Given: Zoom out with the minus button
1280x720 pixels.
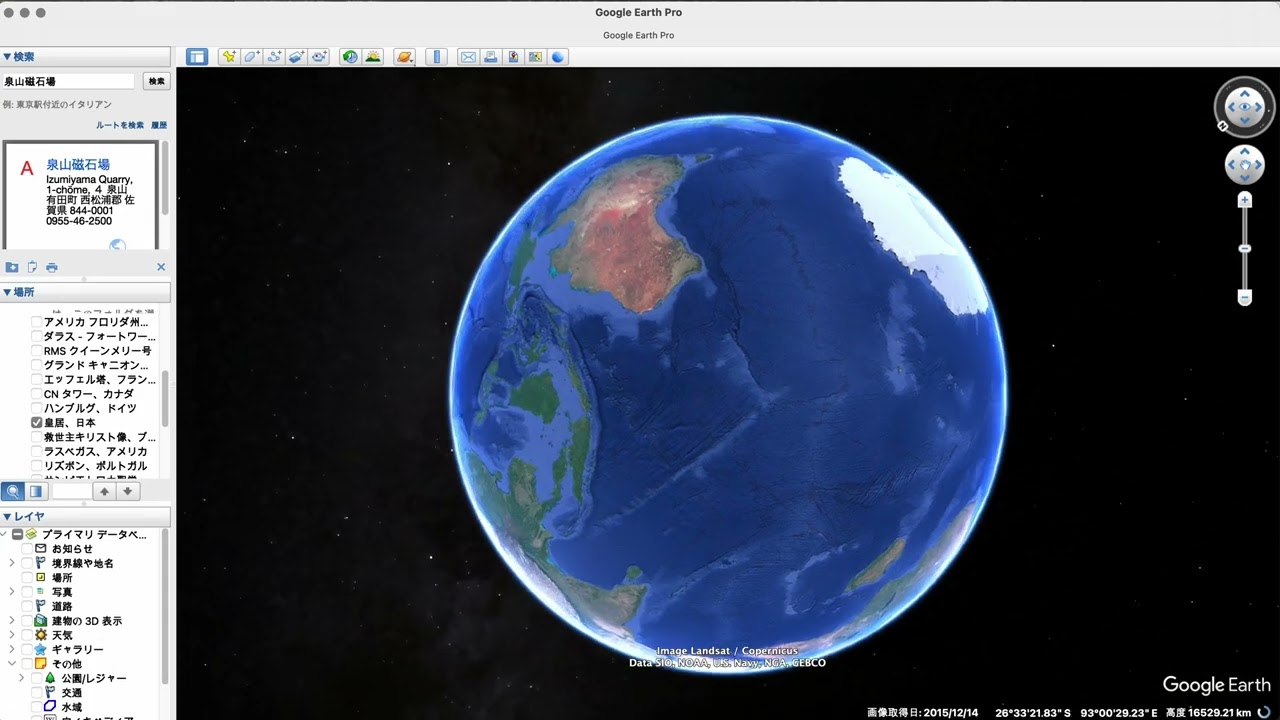Looking at the screenshot, I should [x=1245, y=298].
